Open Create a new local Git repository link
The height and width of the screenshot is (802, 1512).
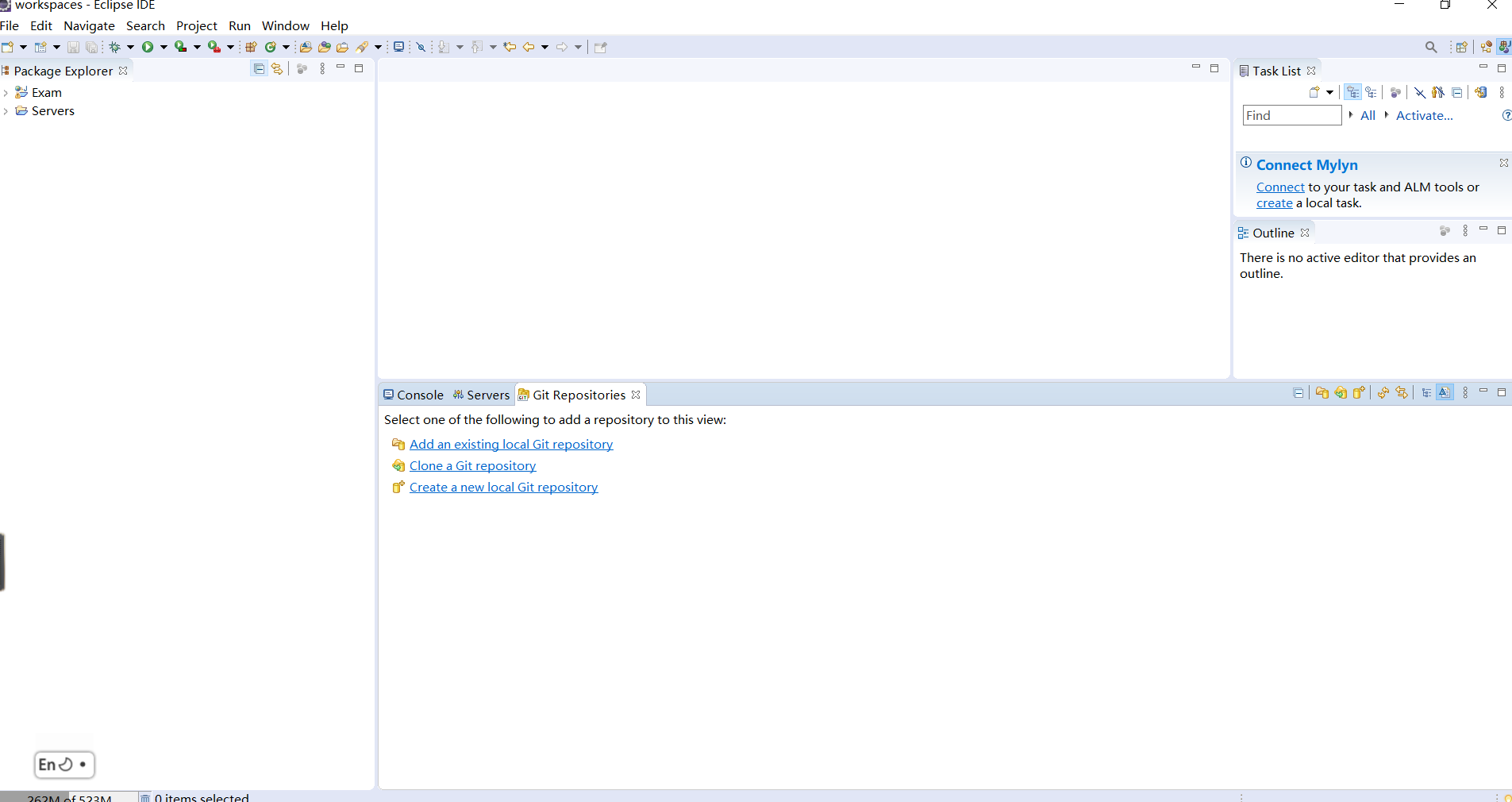click(x=503, y=487)
